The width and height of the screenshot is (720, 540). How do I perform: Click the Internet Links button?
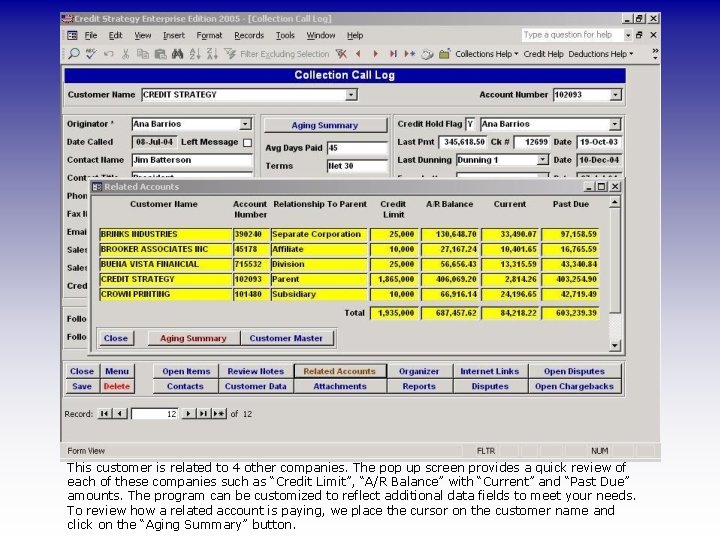click(490, 371)
